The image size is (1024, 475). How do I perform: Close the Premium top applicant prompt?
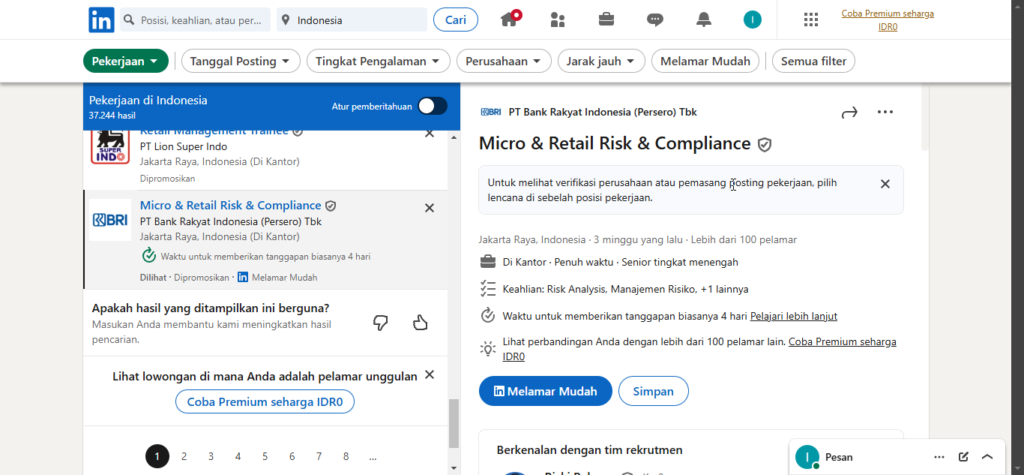(x=429, y=374)
